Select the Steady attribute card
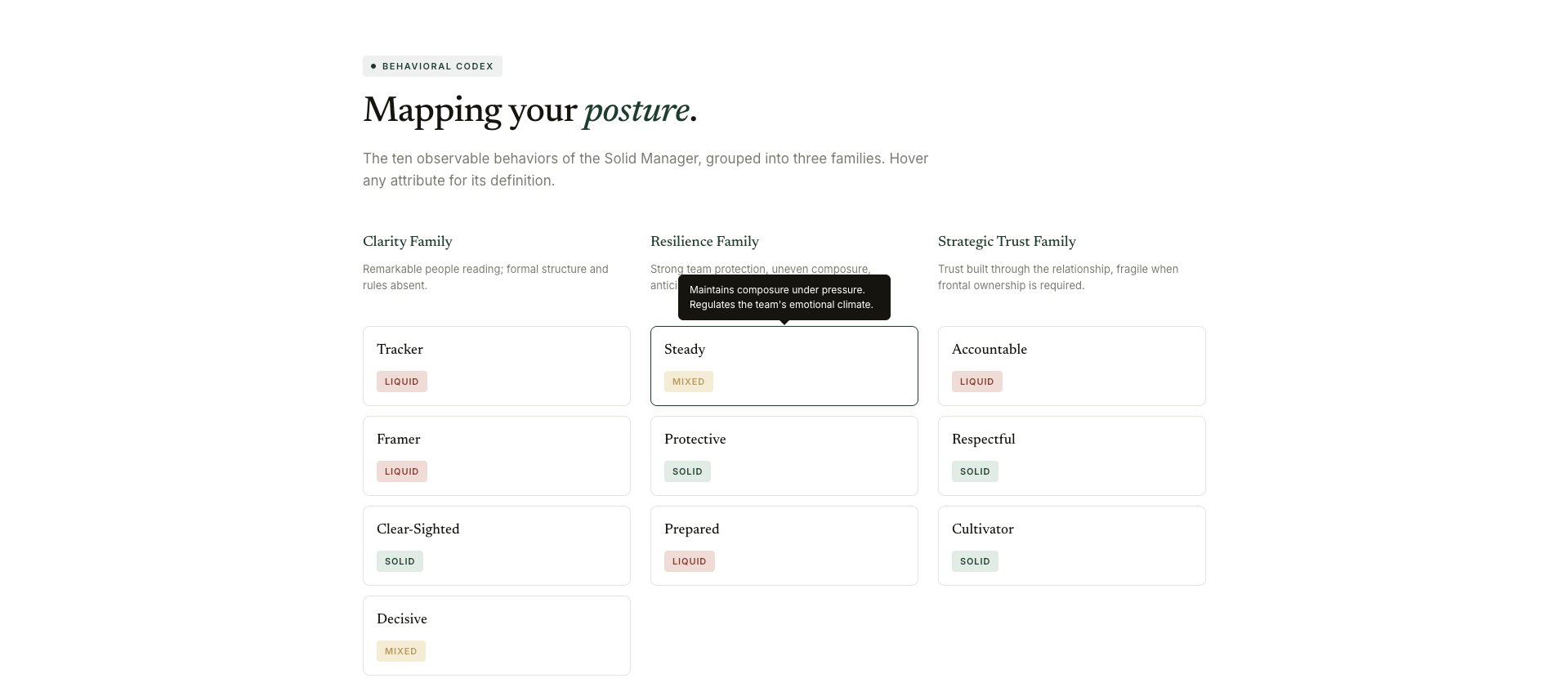The width and height of the screenshot is (1568, 683). click(x=784, y=366)
